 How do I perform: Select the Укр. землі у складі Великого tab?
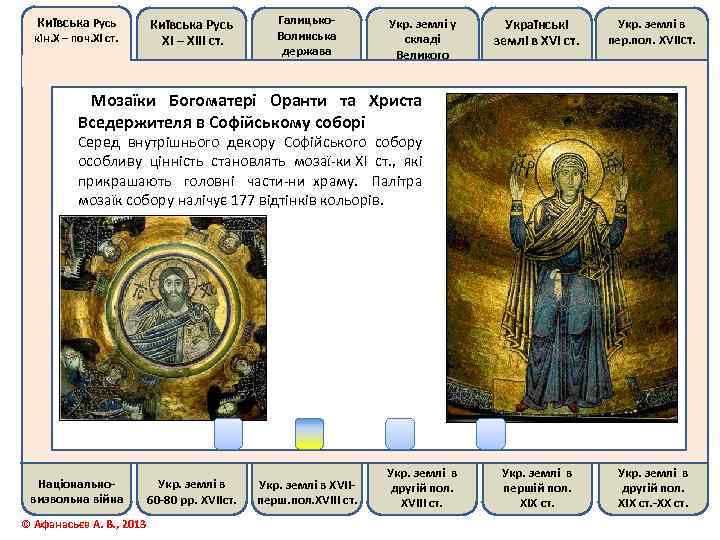422,33
